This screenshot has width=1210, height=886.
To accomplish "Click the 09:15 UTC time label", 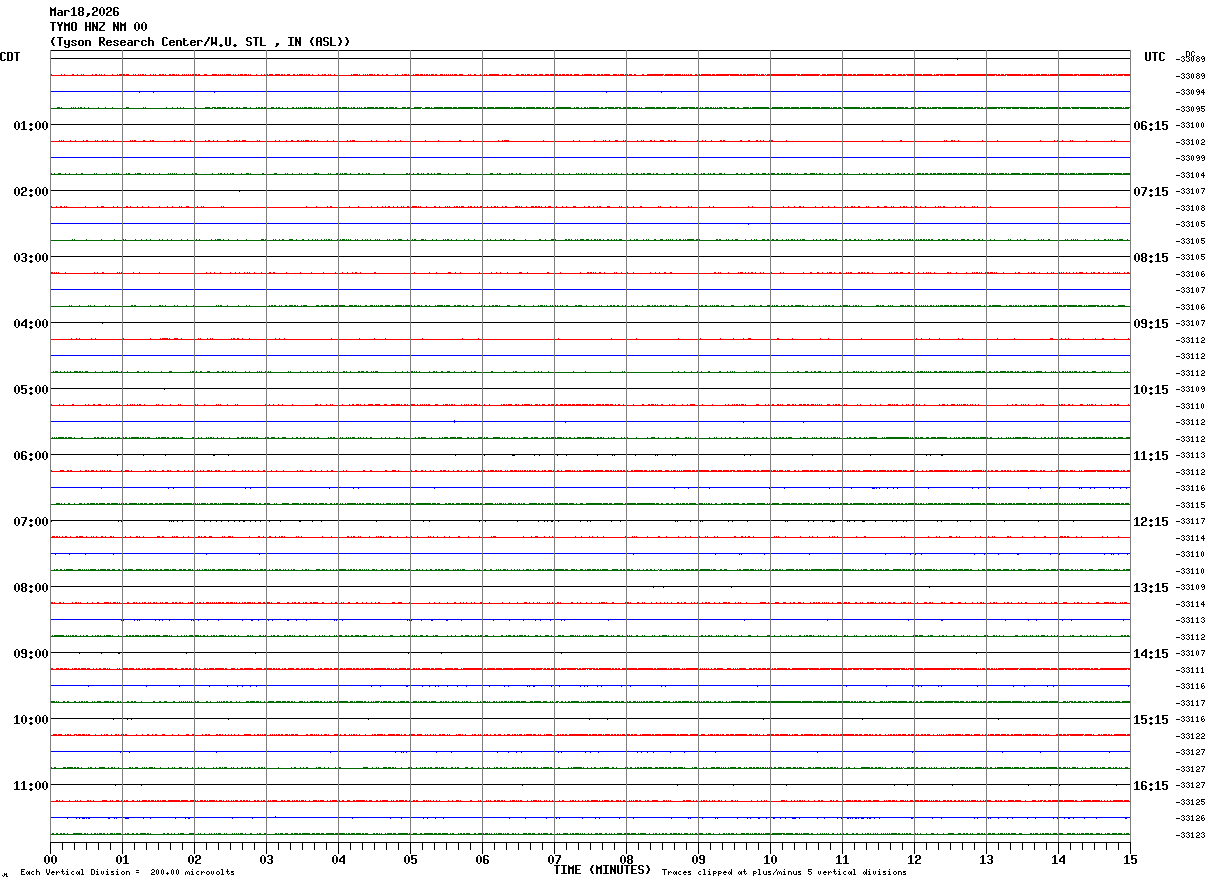I will [1151, 324].
